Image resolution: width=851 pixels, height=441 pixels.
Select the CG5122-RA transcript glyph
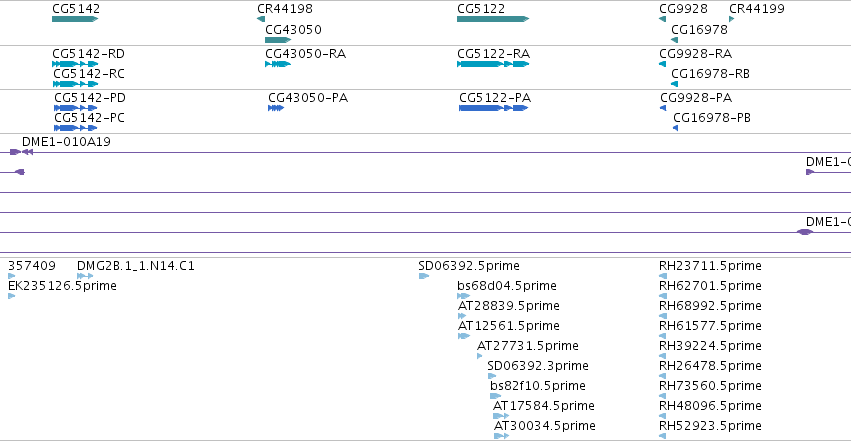pyautogui.click(x=493, y=64)
